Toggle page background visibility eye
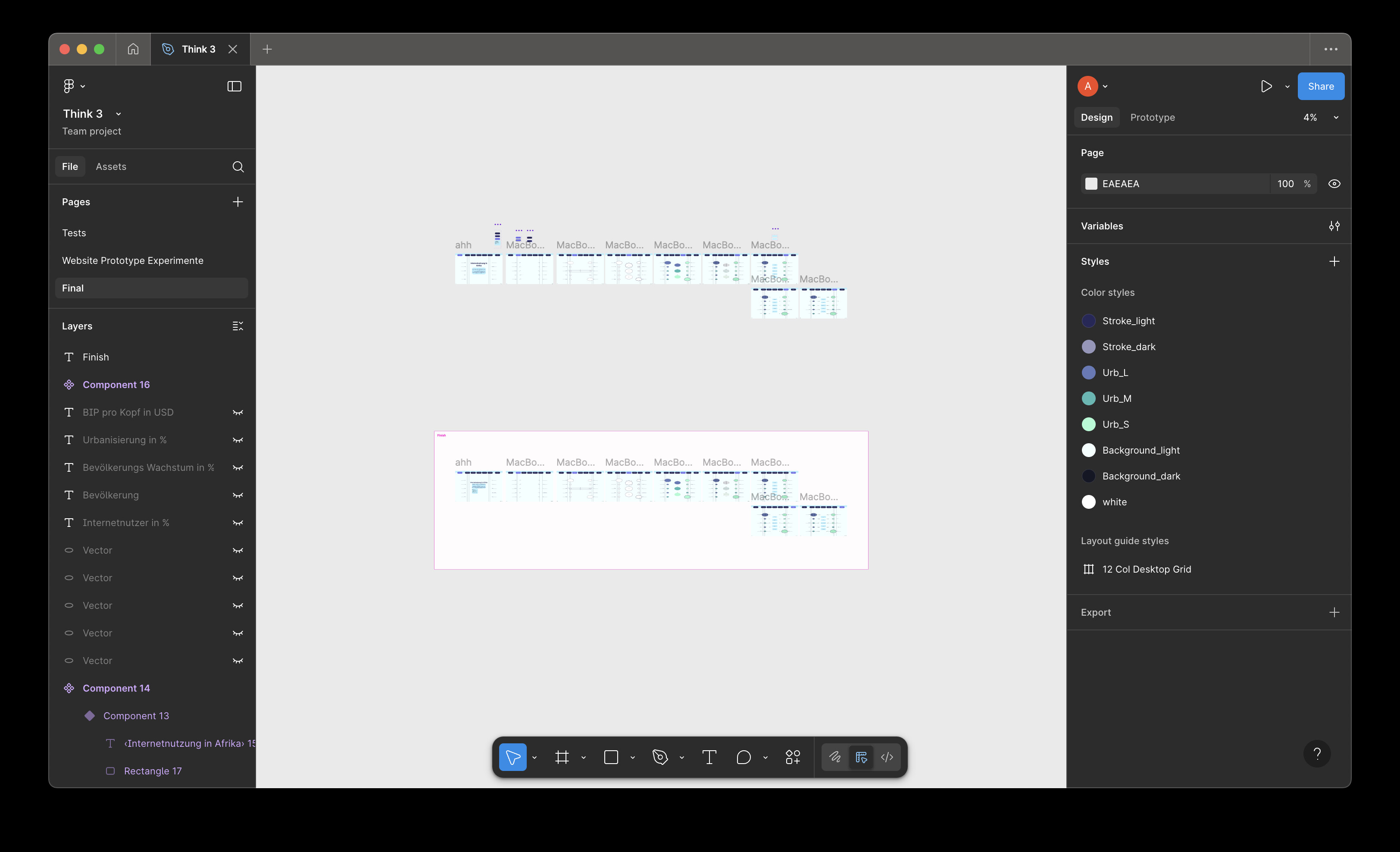Viewport: 1400px width, 852px height. click(1334, 184)
